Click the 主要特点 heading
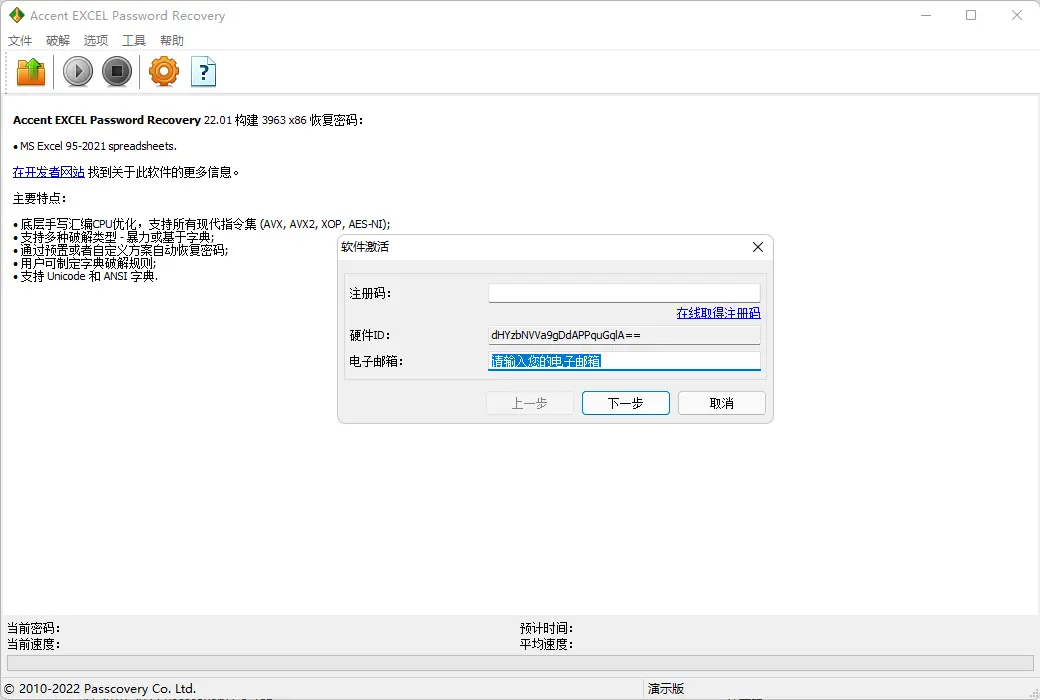Image resolution: width=1040 pixels, height=700 pixels. pyautogui.click(x=39, y=198)
